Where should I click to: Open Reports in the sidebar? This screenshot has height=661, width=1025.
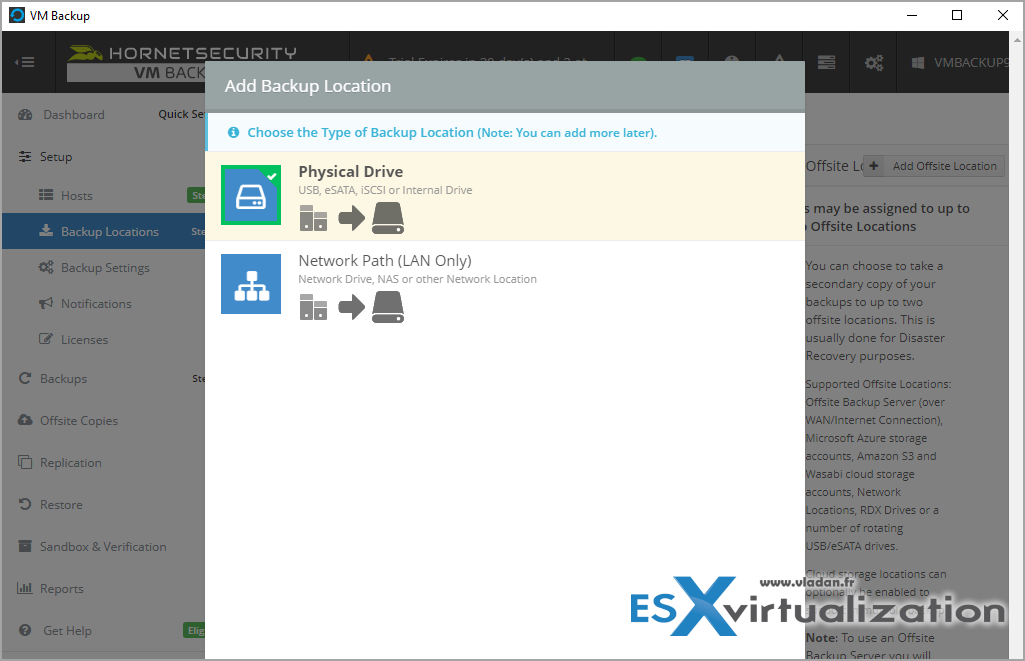[x=61, y=588]
